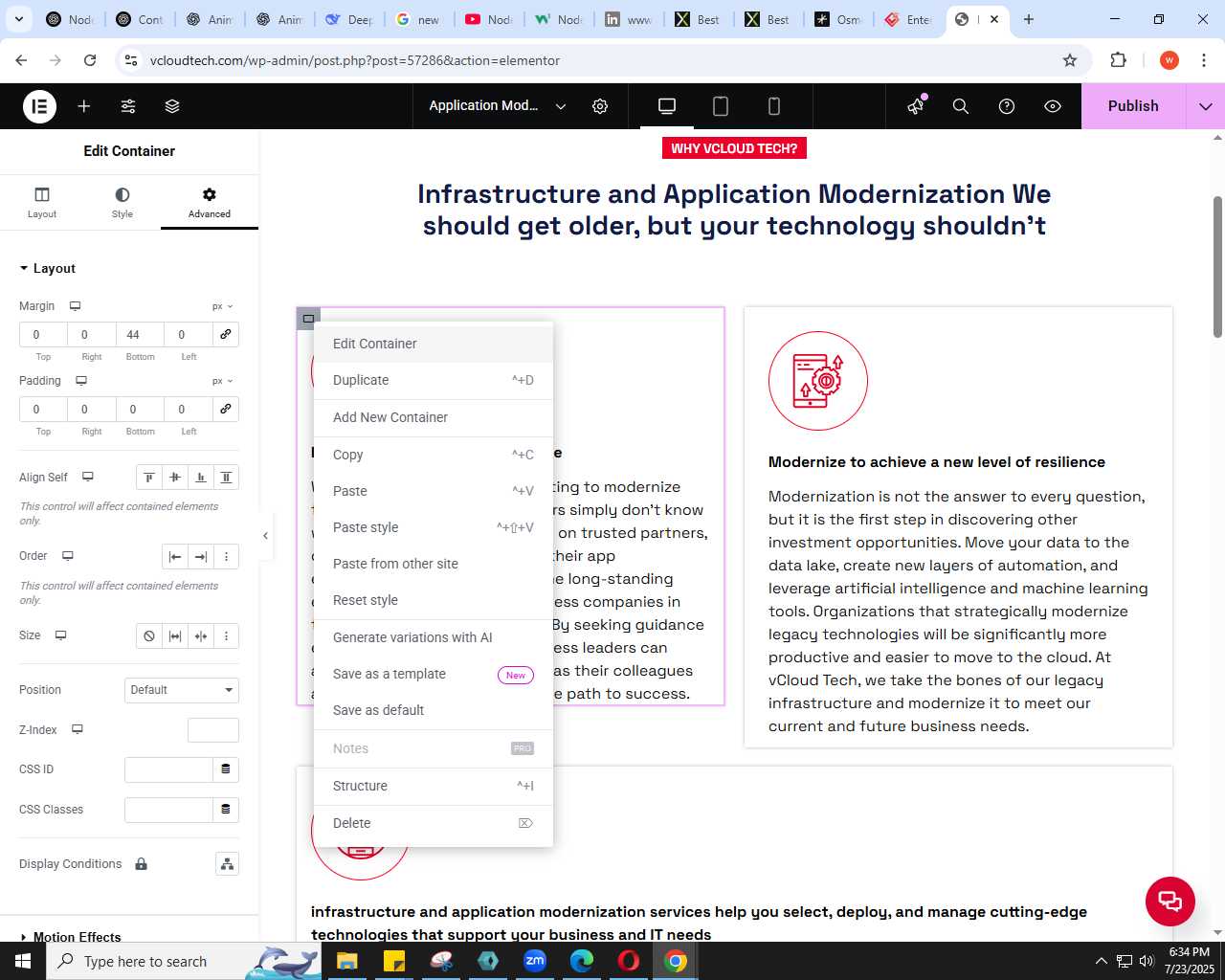Click the page vertical scrollbar thumb
Screen dimensions: 1225x980
pyautogui.click(x=1217, y=266)
